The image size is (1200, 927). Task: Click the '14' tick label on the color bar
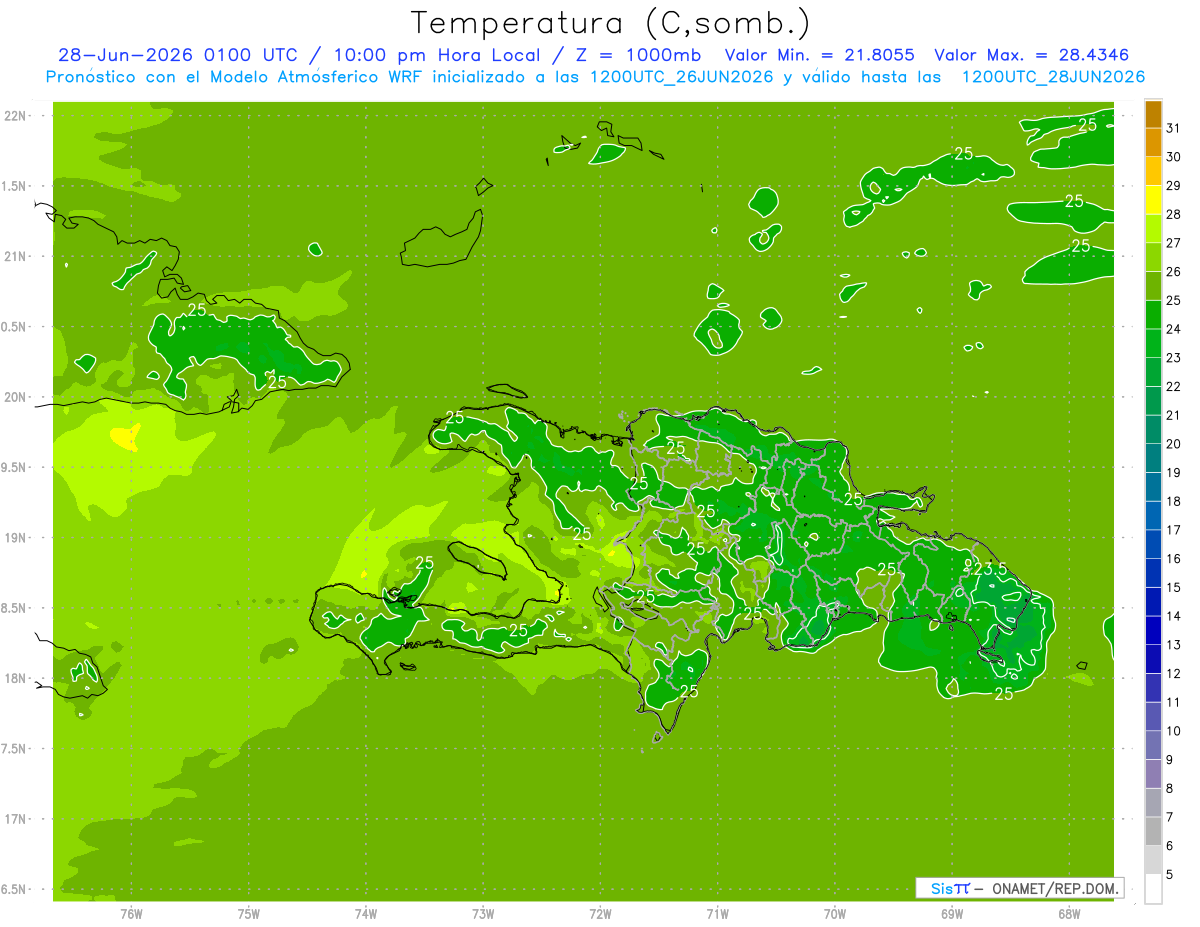[x=1173, y=616]
